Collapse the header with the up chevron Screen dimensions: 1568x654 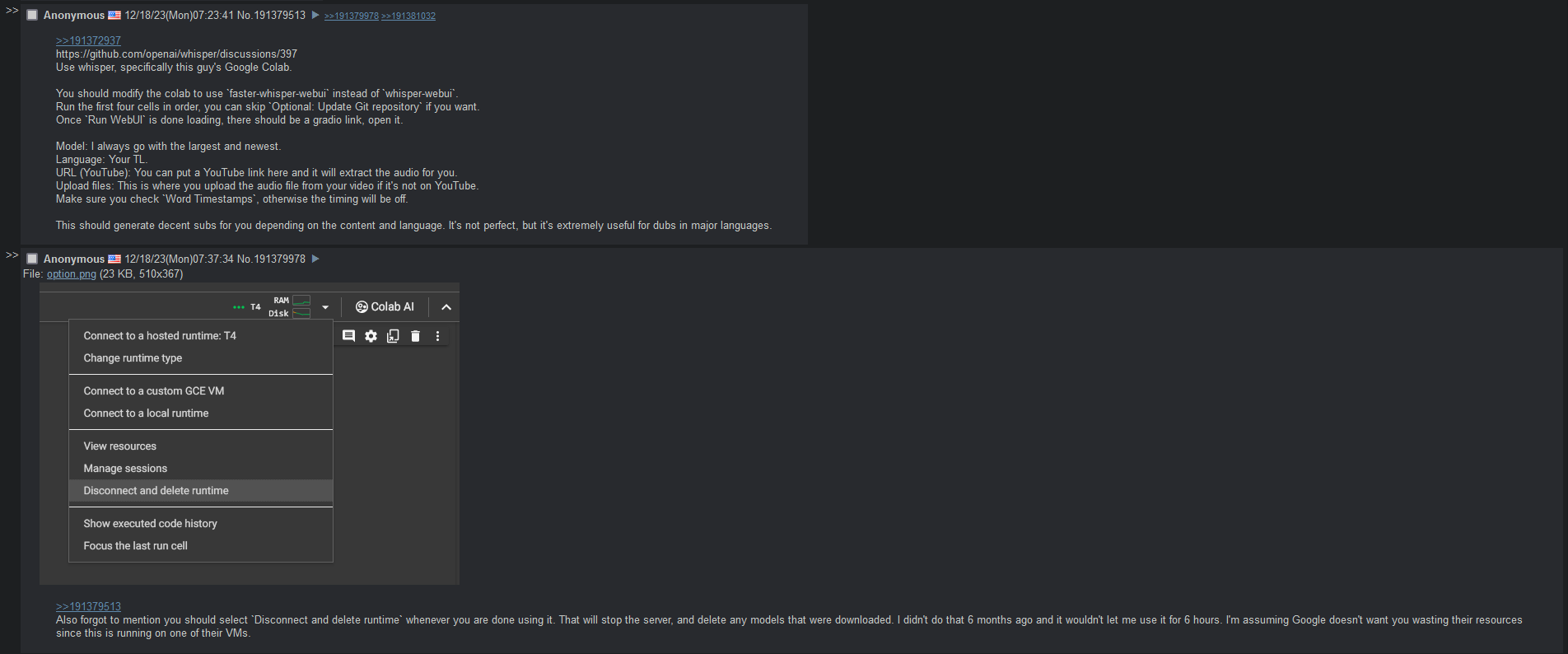(x=446, y=307)
